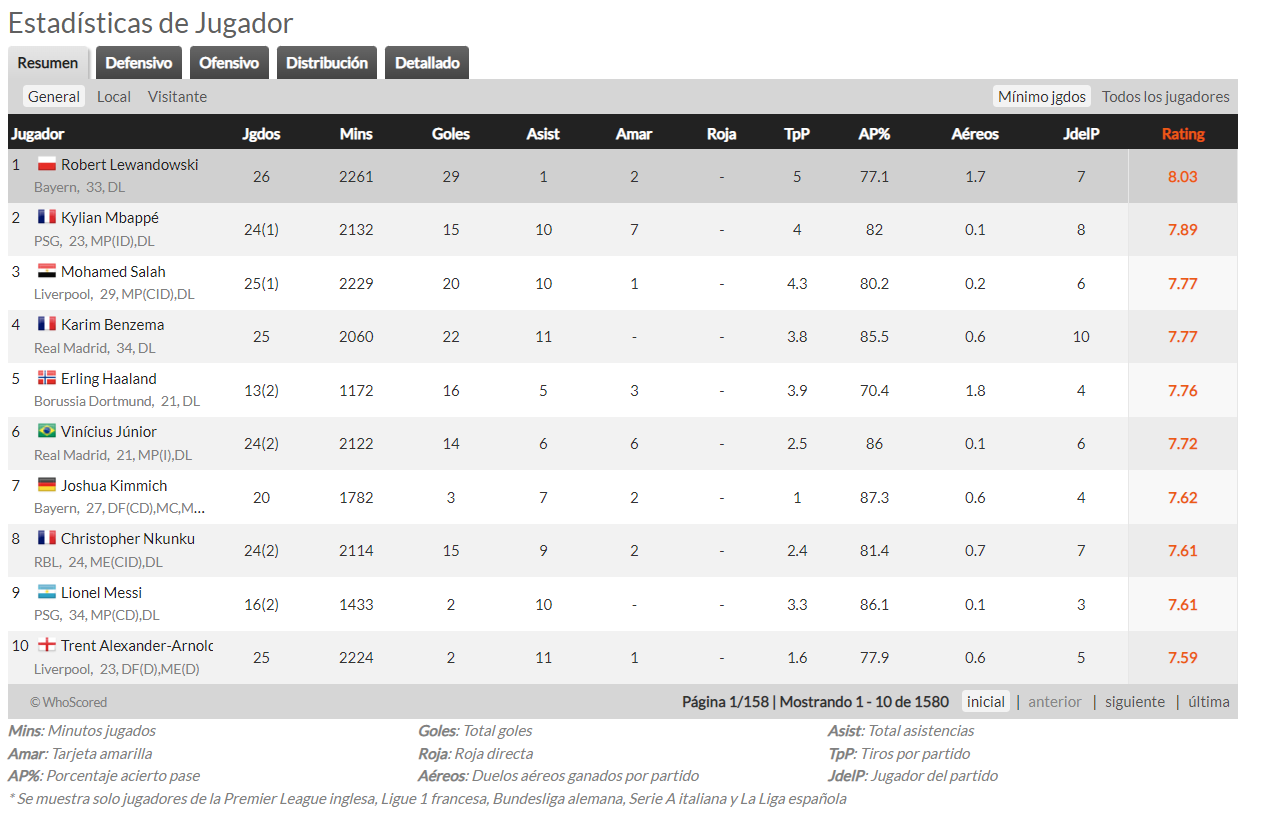Select the Local filter option
Screen dimensions: 1275x833
click(114, 96)
